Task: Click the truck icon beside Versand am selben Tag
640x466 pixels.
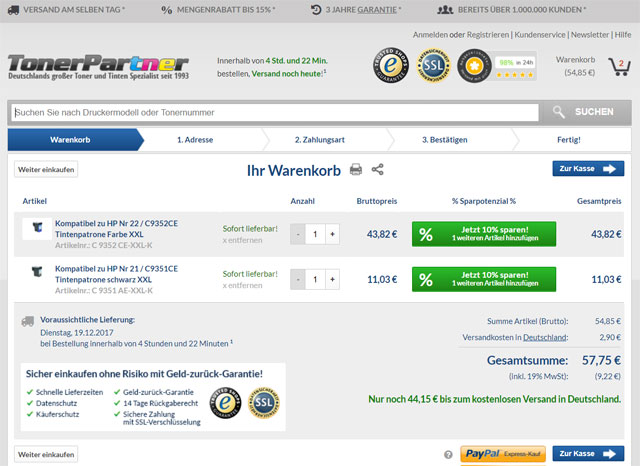Action: (13, 10)
